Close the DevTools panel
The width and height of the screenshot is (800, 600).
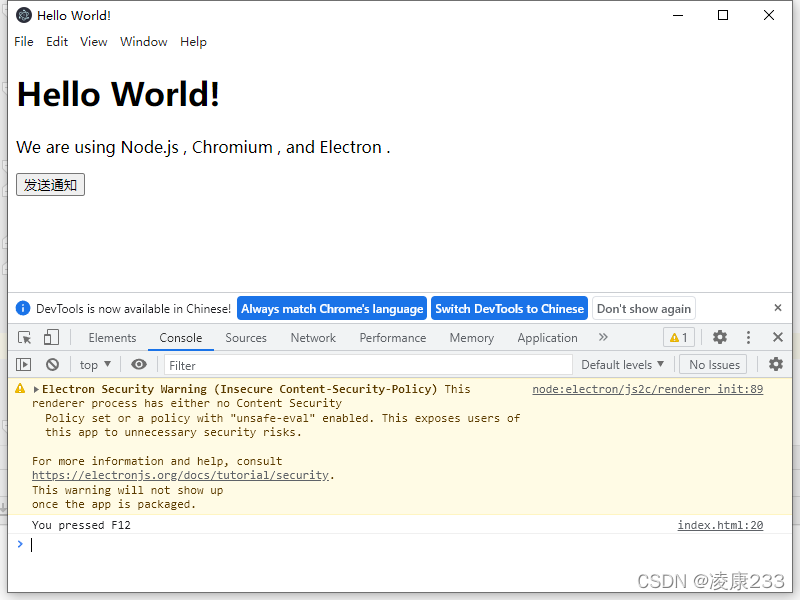(778, 337)
